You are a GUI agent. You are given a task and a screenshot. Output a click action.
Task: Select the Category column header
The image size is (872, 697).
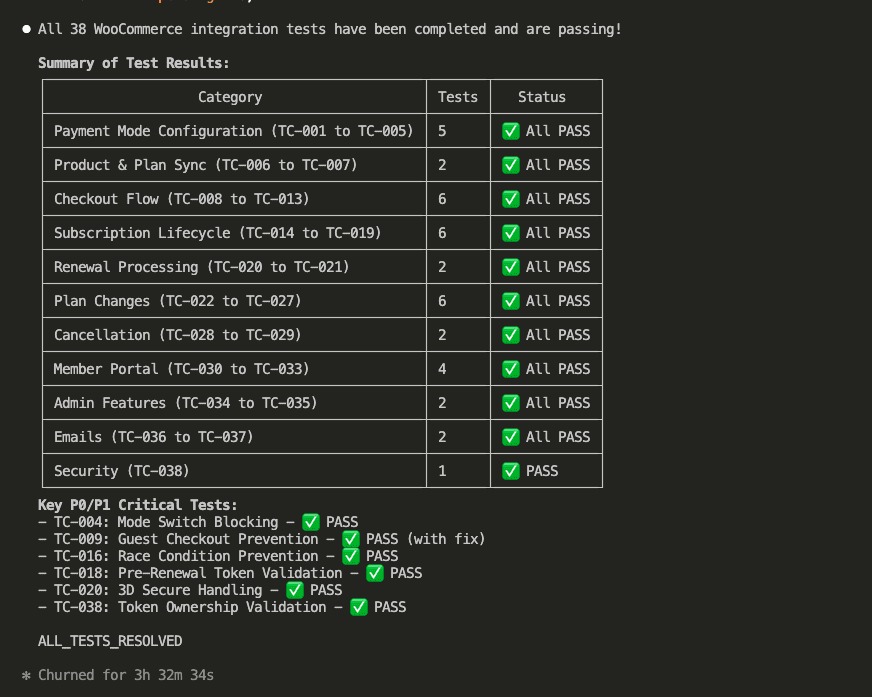click(230, 96)
